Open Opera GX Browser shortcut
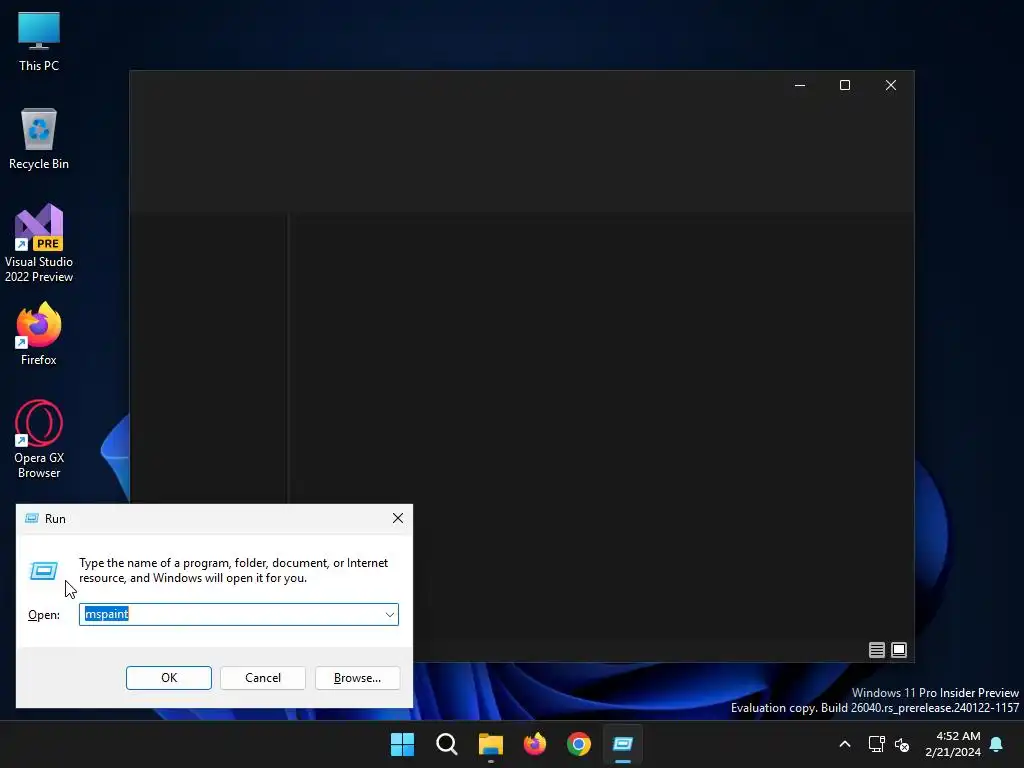Image resolution: width=1024 pixels, height=768 pixels. [x=39, y=439]
